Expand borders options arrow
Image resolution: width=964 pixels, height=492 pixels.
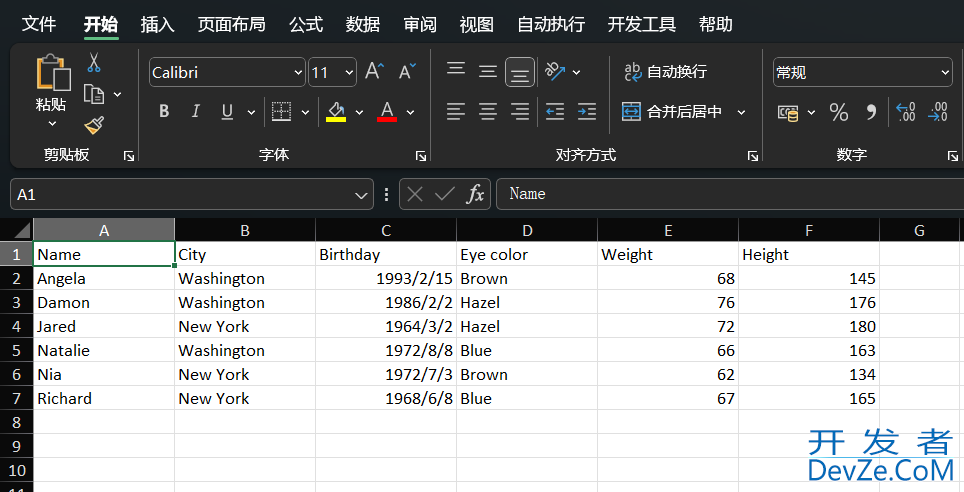point(305,112)
